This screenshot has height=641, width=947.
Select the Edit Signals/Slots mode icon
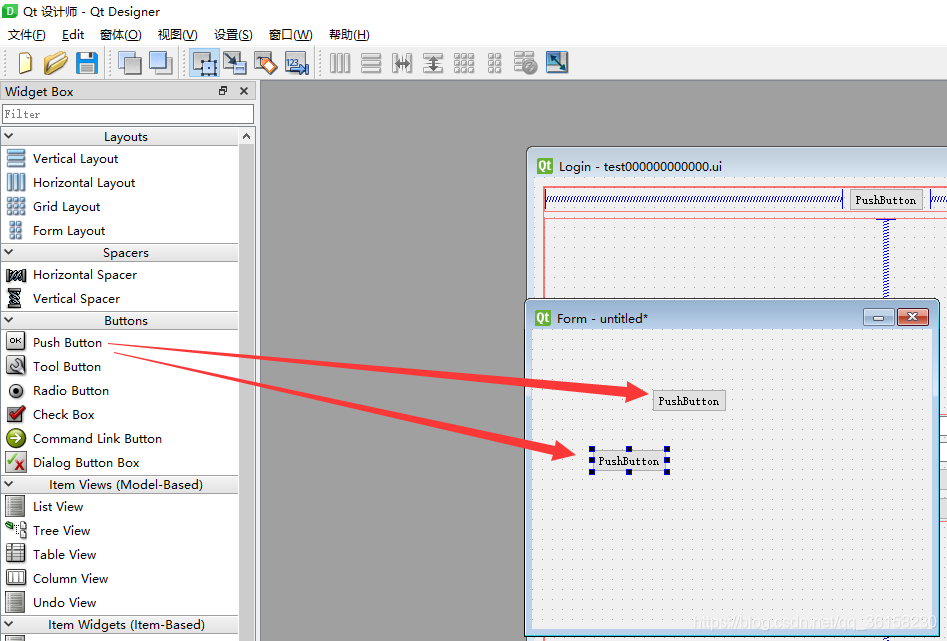coord(234,63)
